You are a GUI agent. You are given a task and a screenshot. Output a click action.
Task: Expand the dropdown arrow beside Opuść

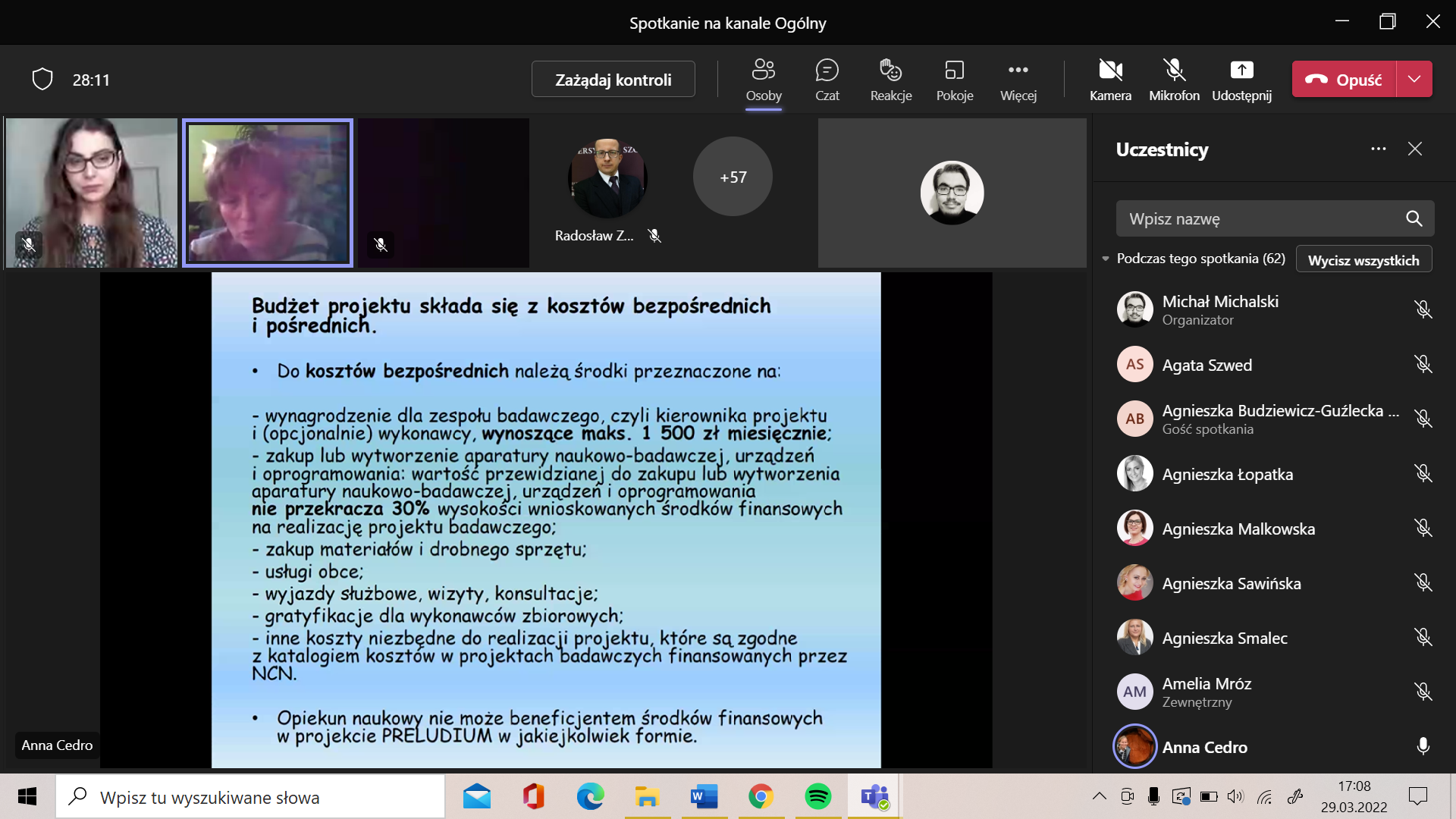[1414, 79]
